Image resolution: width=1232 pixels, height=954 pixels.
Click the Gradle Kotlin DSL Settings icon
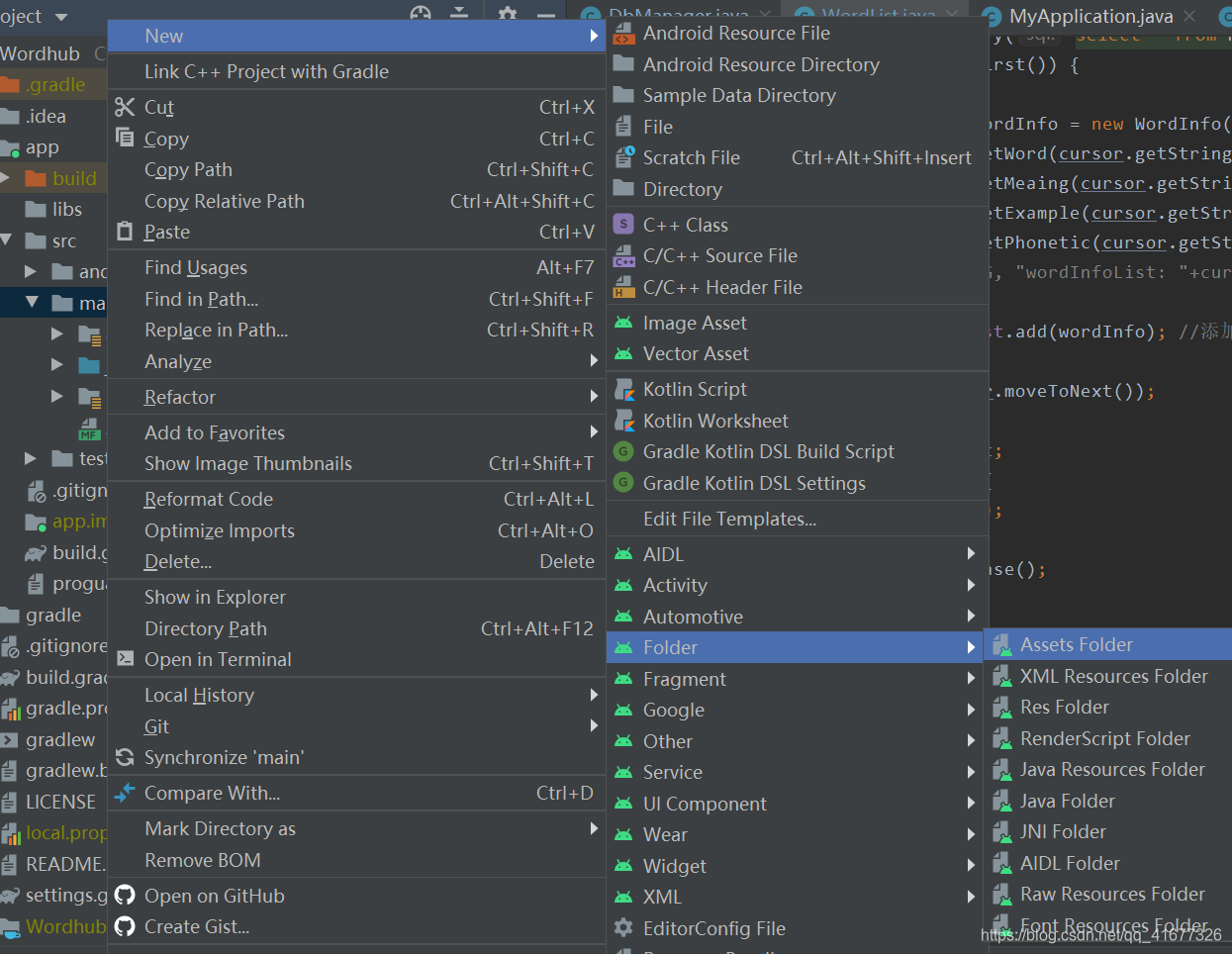623,483
